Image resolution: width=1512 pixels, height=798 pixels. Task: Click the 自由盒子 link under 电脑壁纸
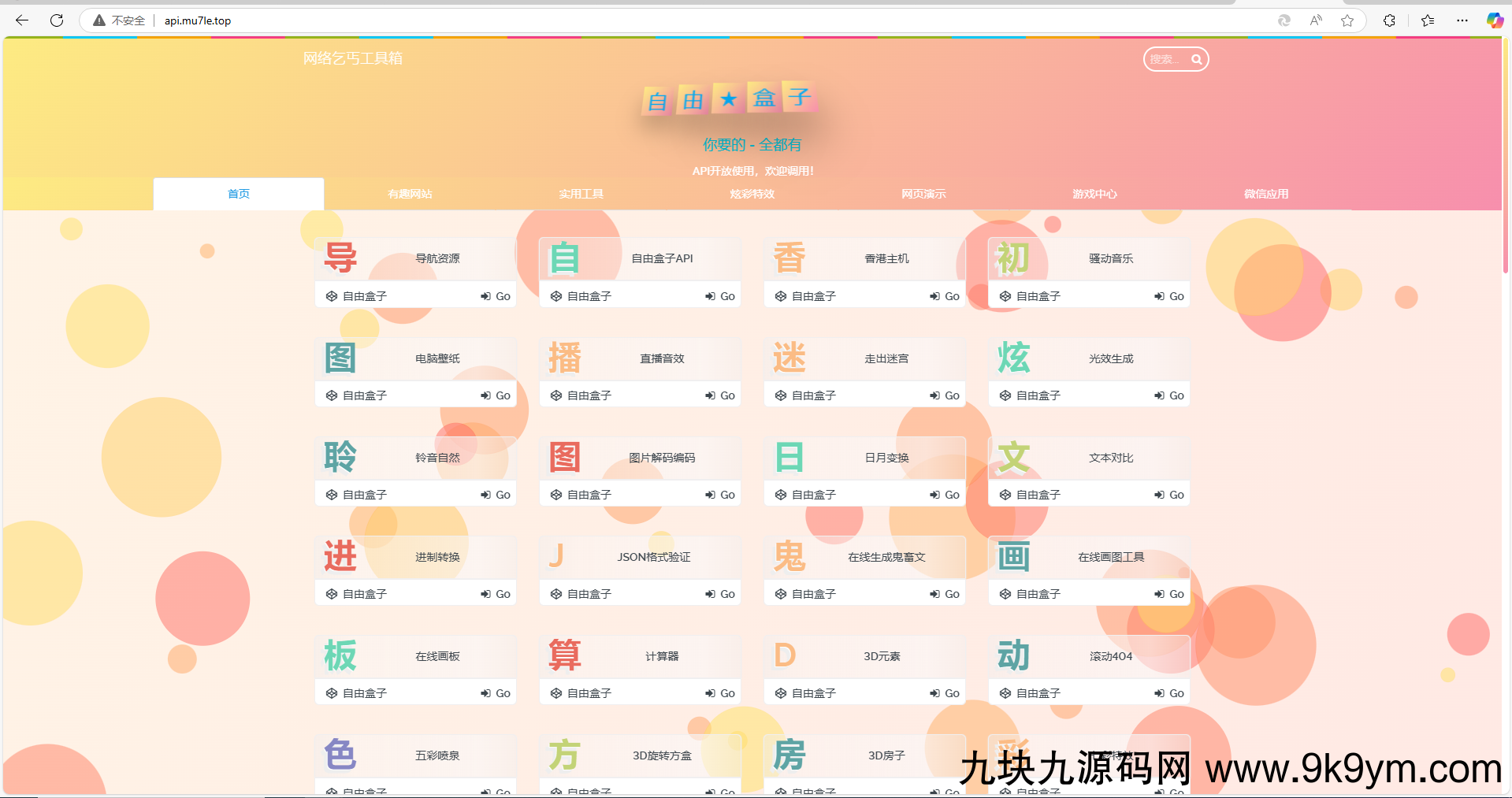357,395
